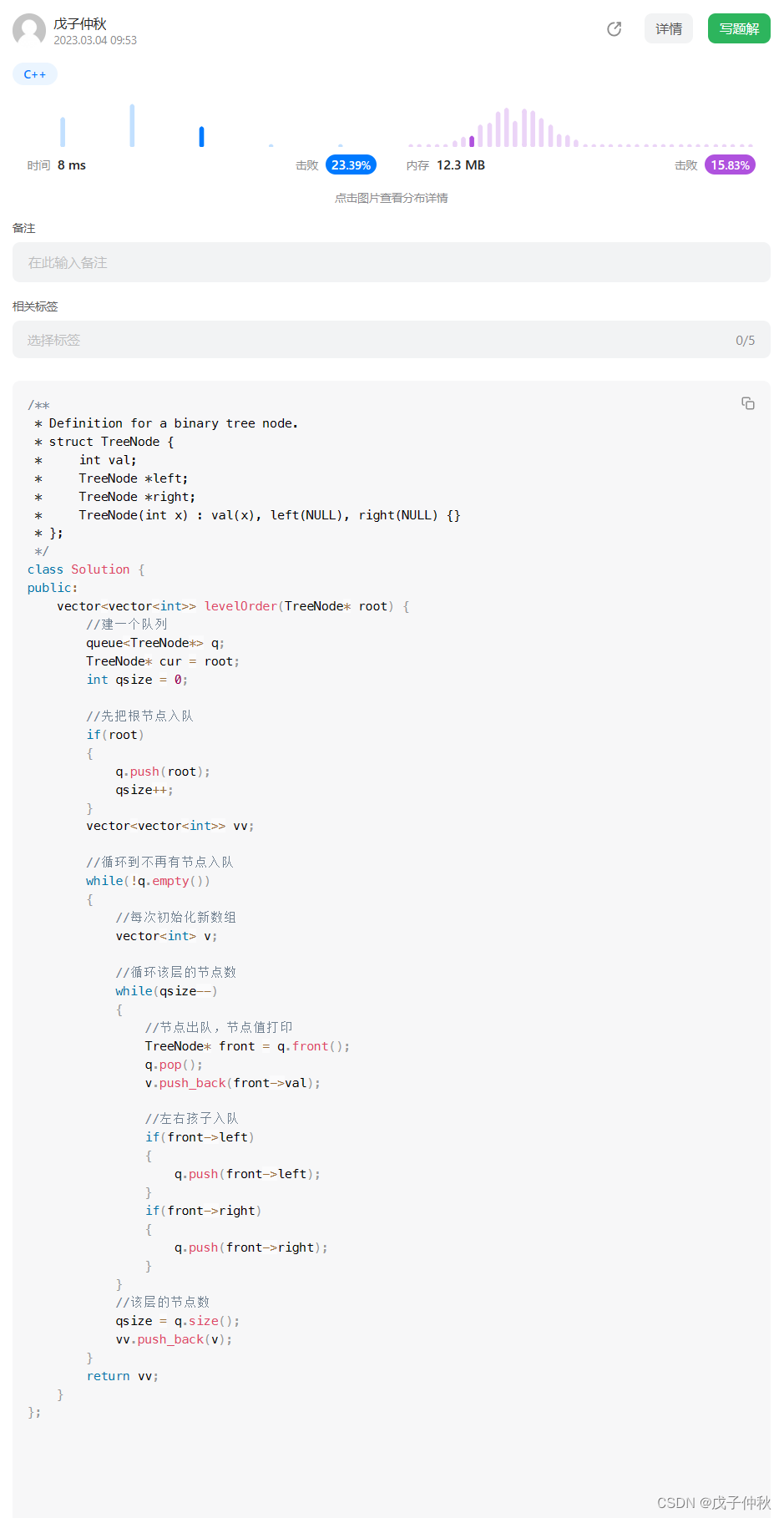Click the tallest light blue runtime bar
Image resolution: width=784 pixels, height=1518 pixels.
tap(132, 126)
